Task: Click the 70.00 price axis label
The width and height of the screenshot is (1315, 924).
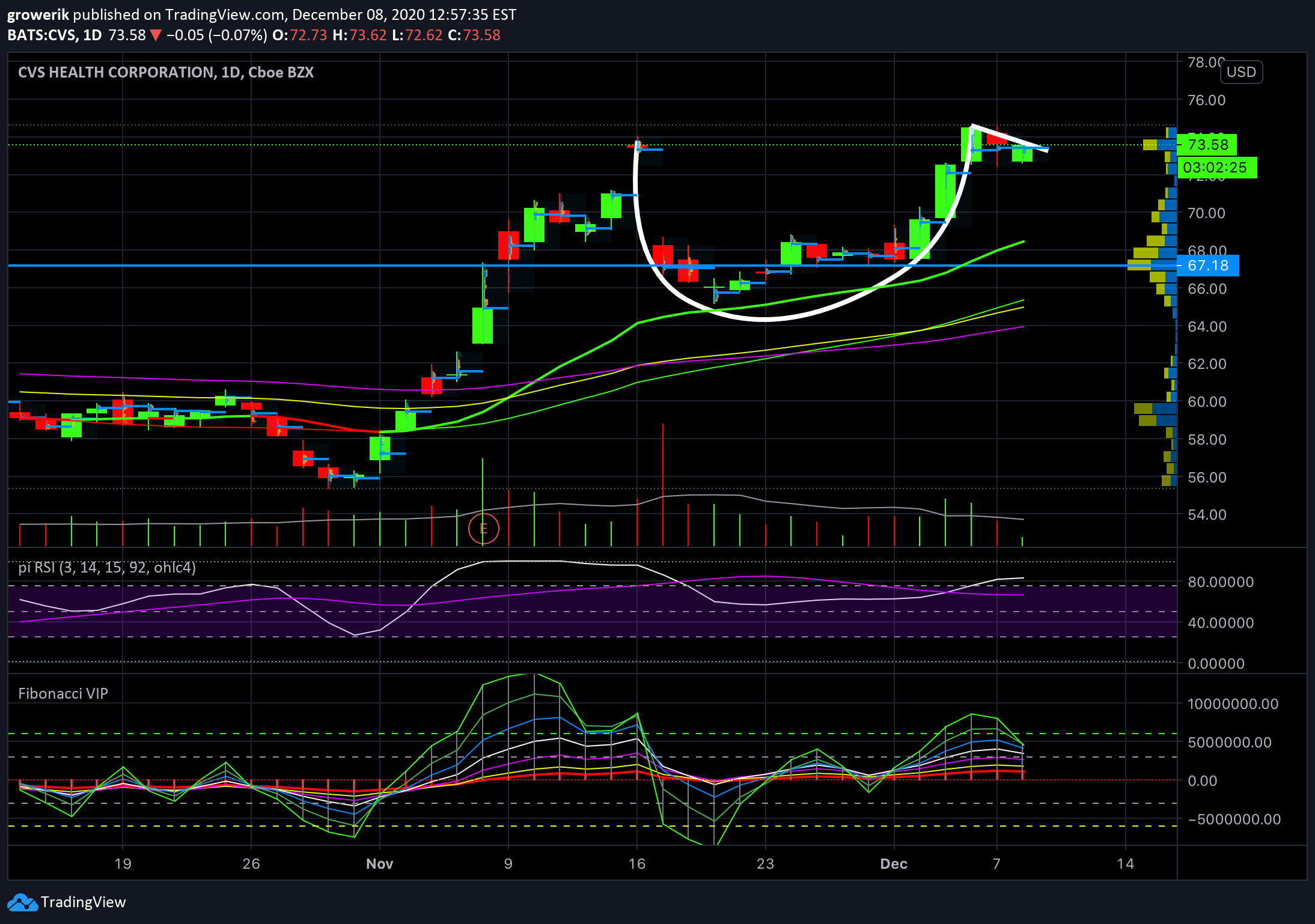Action: 1206,213
